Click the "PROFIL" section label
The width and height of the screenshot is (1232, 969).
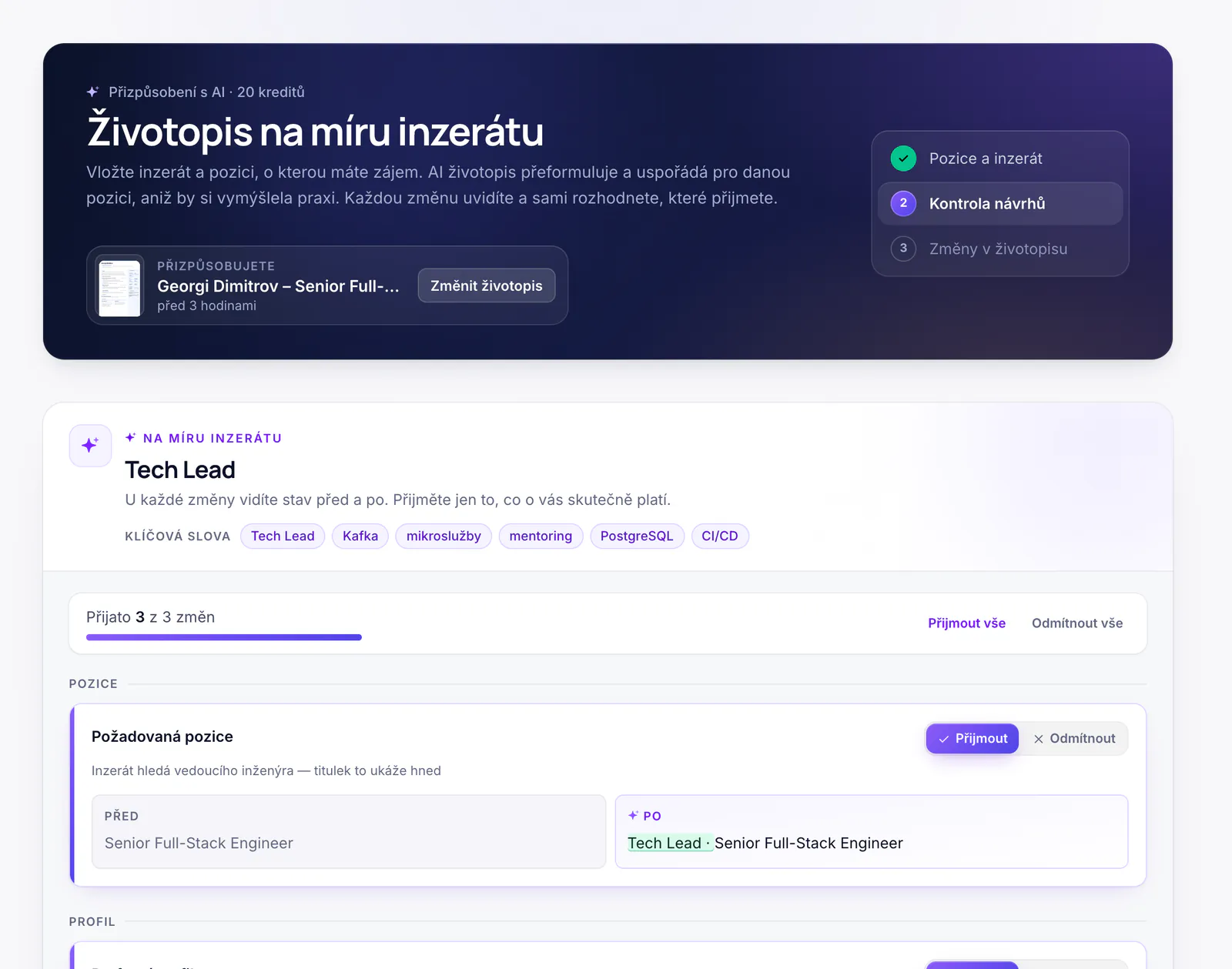92,921
